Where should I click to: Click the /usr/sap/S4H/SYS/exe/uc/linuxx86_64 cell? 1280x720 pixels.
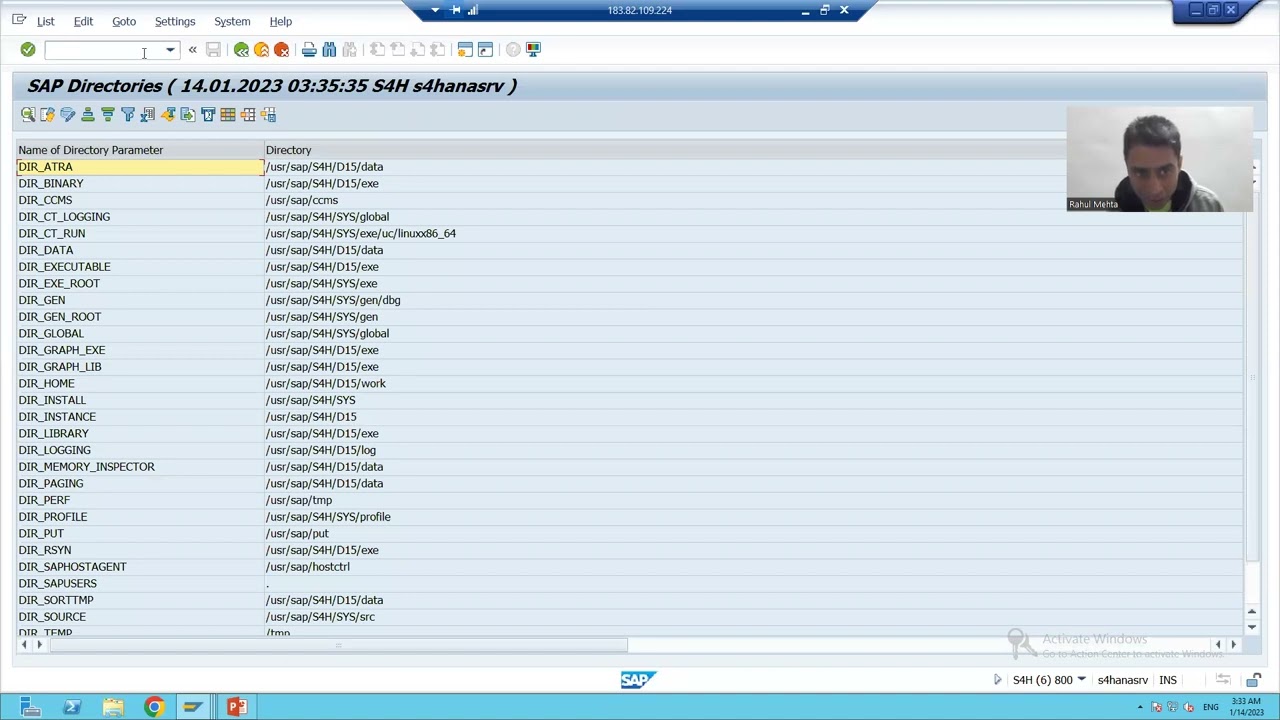pyautogui.click(x=360, y=234)
